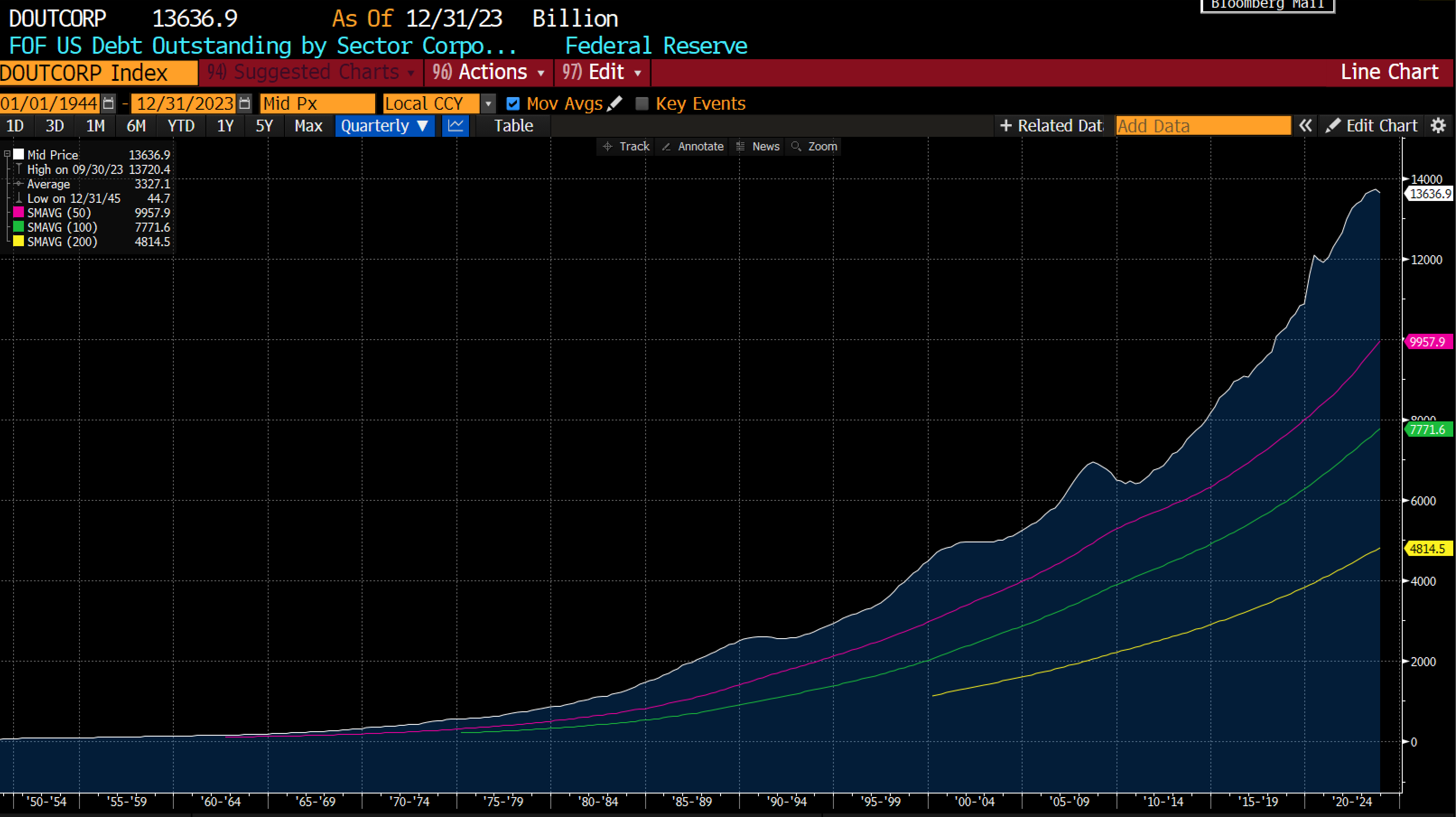
Task: Open end date calendar picker icon
Action: [x=244, y=103]
